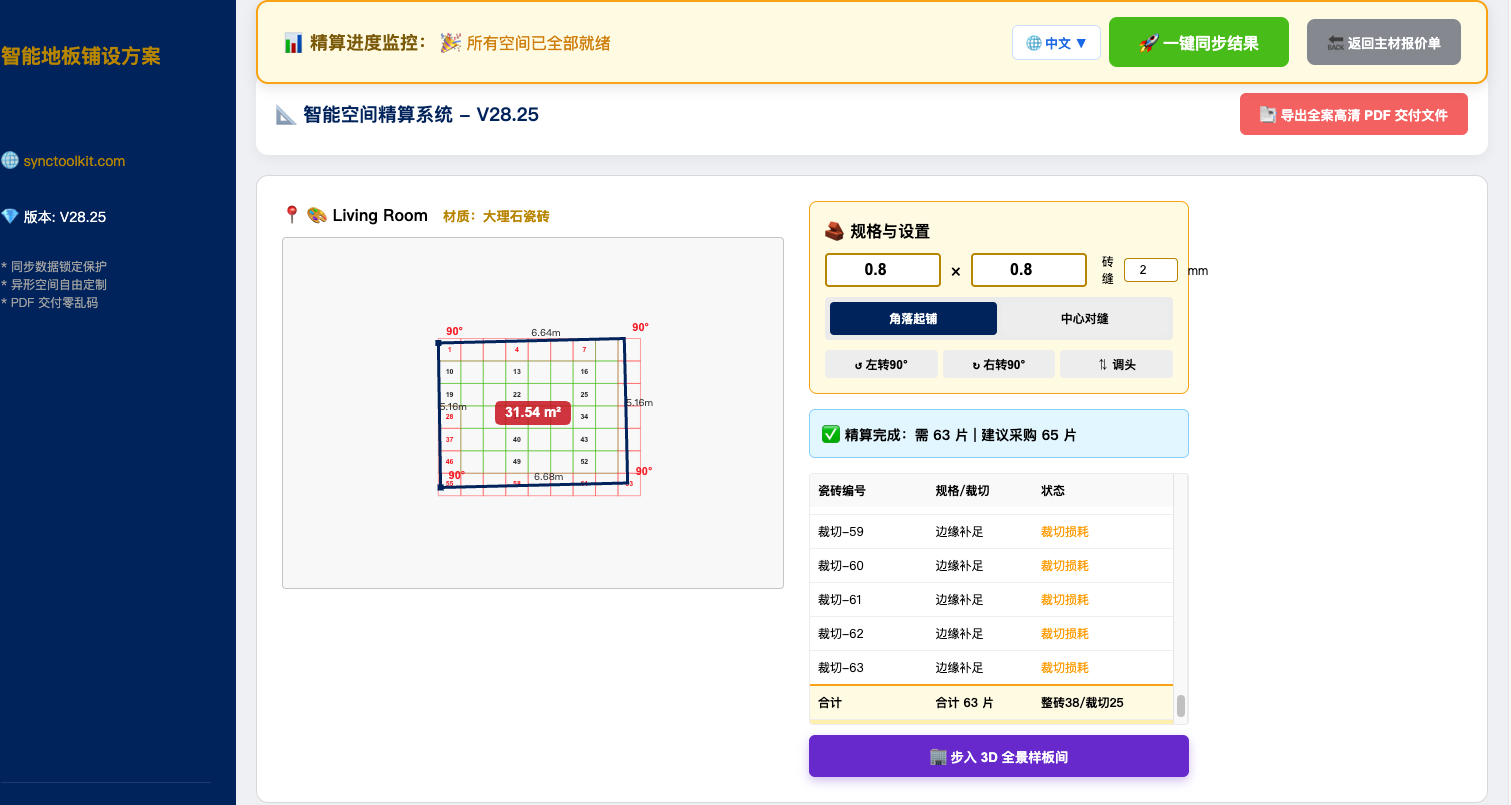The width and height of the screenshot is (1511, 805).
Task: Select the 裁切-62 table row
Action: coord(991,634)
